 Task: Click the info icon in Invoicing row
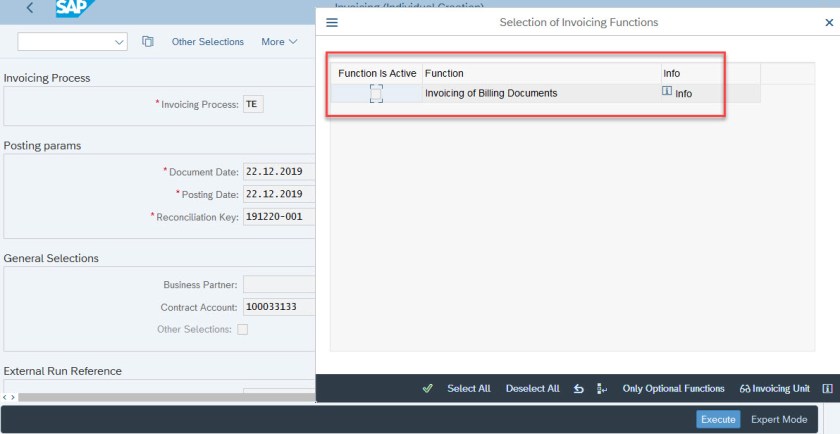click(x=667, y=91)
